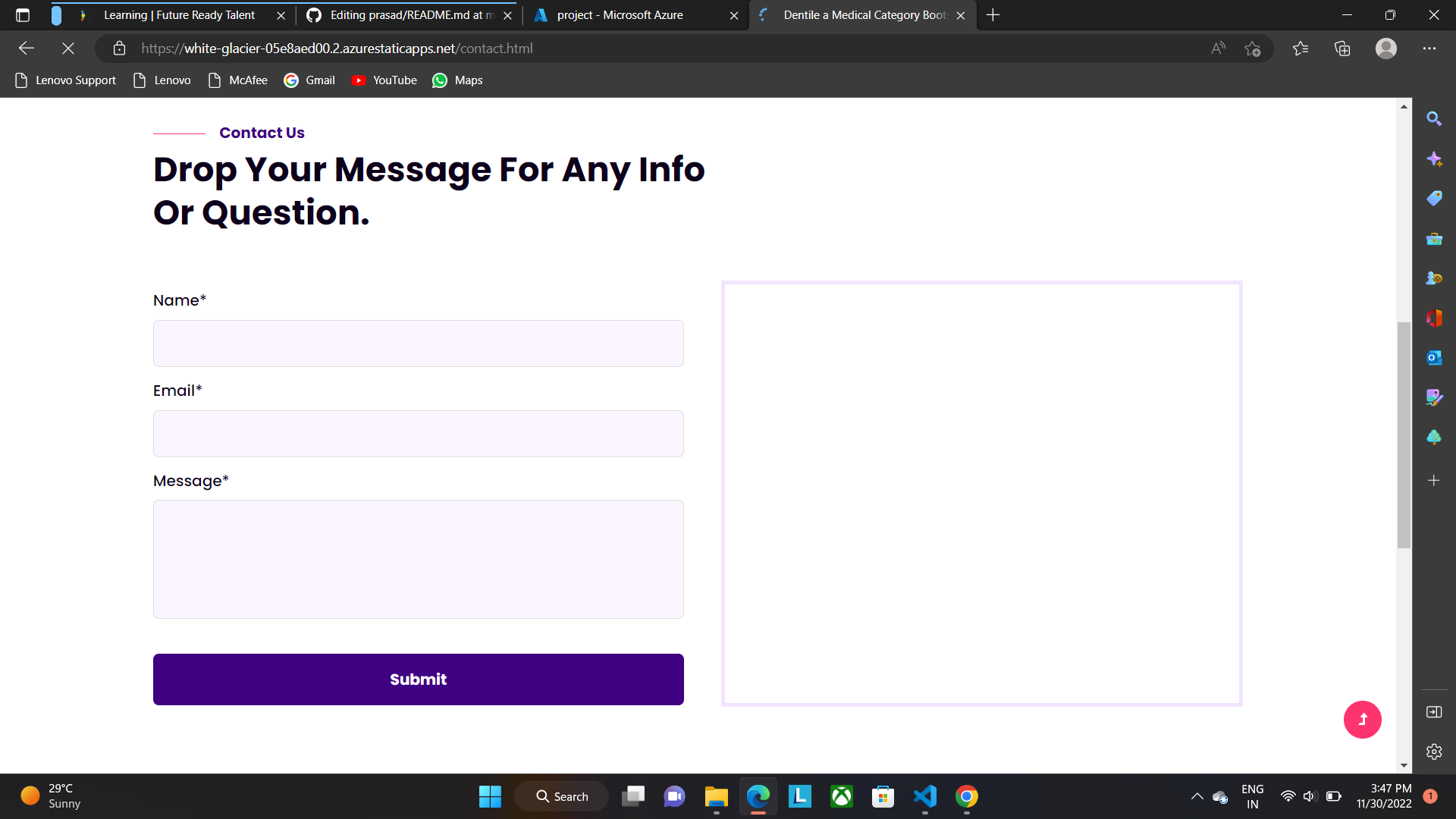Expand hidden system tray icons chevron
The height and width of the screenshot is (819, 1456).
[x=1197, y=796]
